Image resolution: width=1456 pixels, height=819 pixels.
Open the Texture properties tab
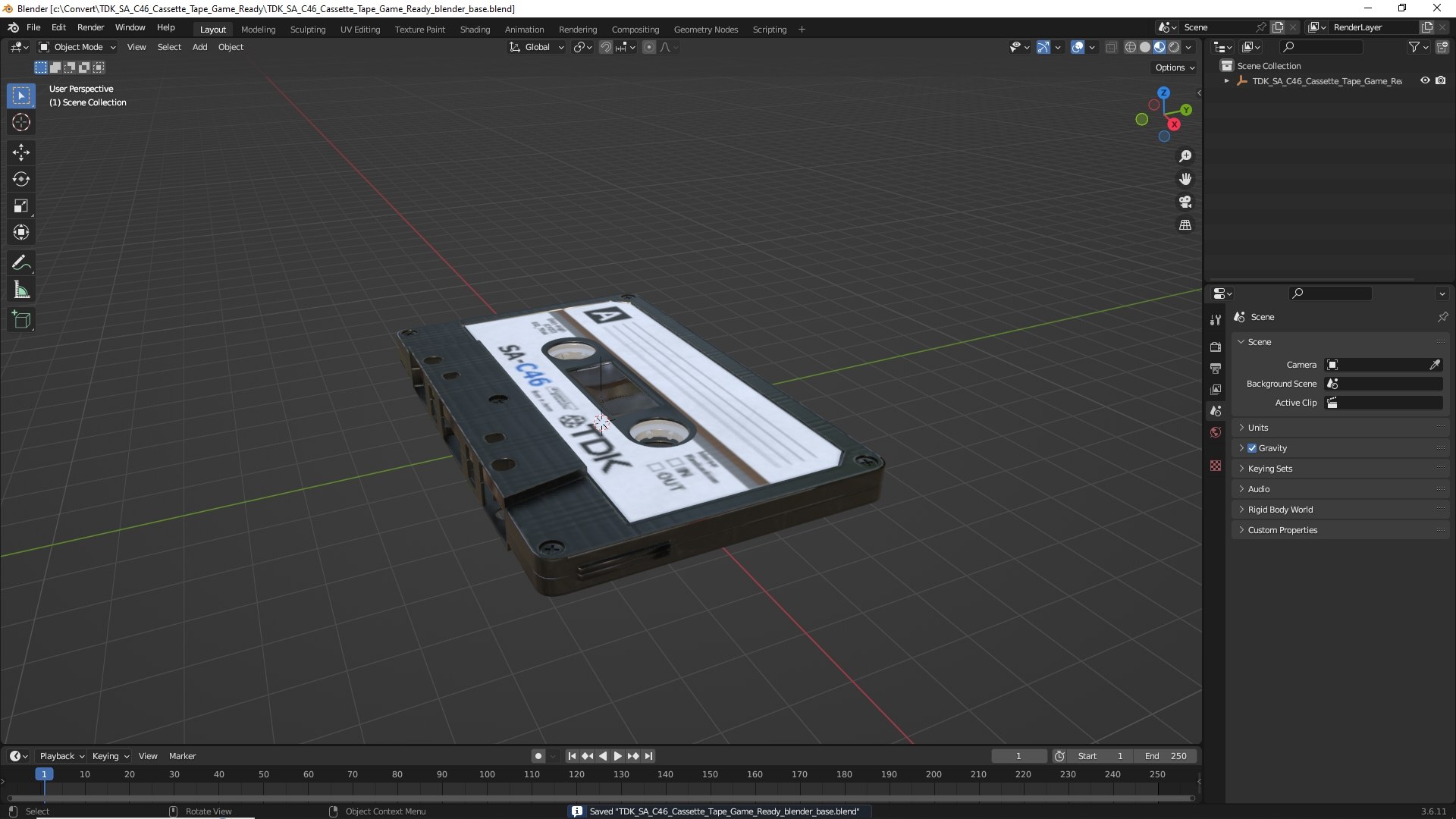[1216, 466]
